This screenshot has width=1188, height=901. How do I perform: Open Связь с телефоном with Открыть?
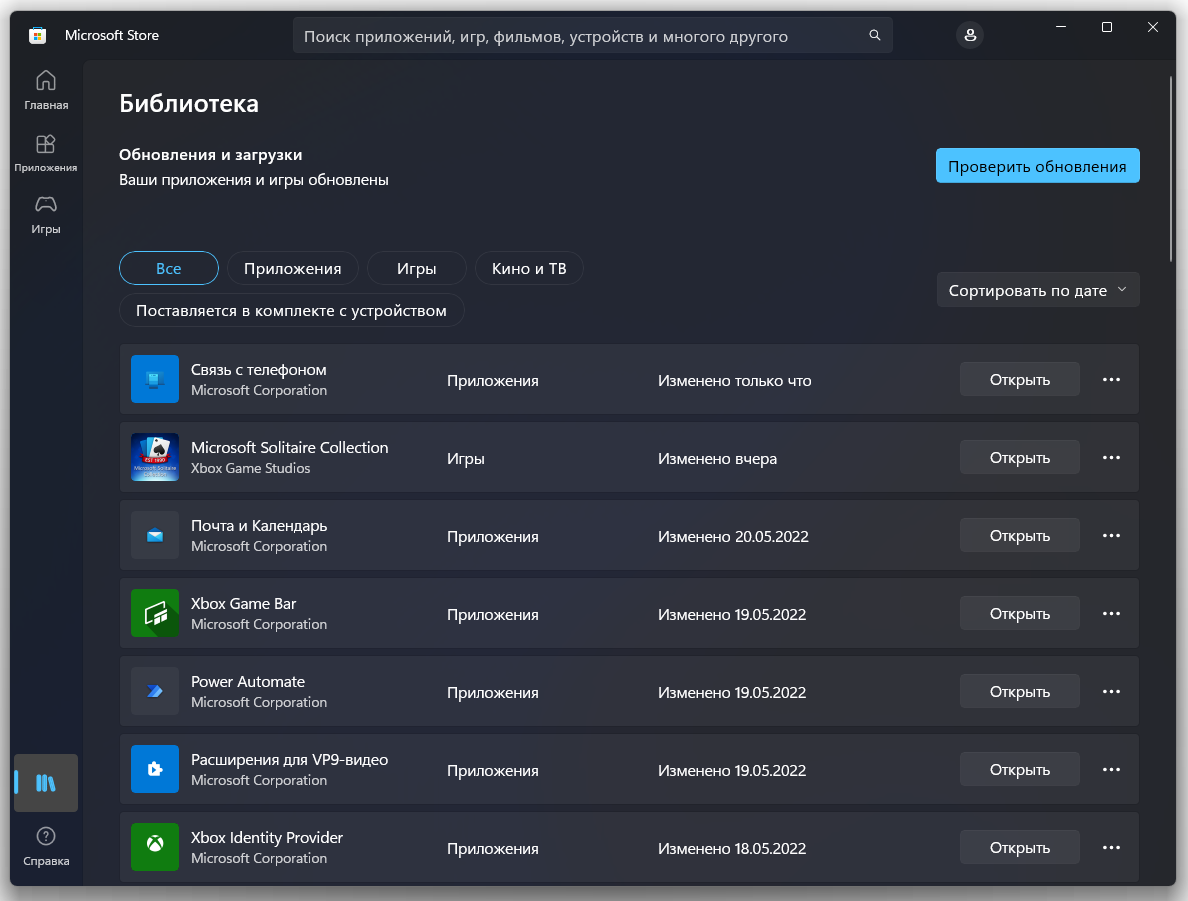pyautogui.click(x=1019, y=380)
